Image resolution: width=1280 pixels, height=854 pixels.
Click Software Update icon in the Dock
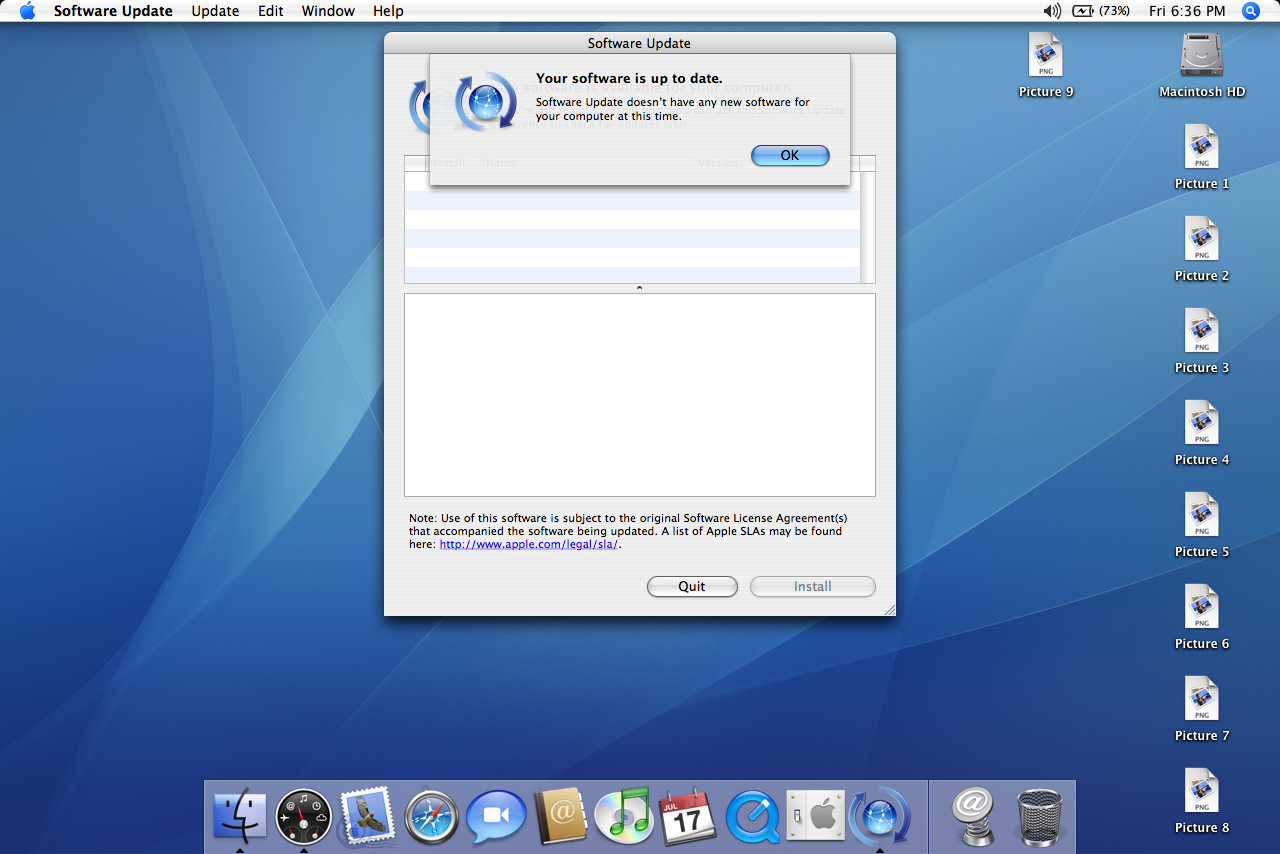click(x=880, y=816)
